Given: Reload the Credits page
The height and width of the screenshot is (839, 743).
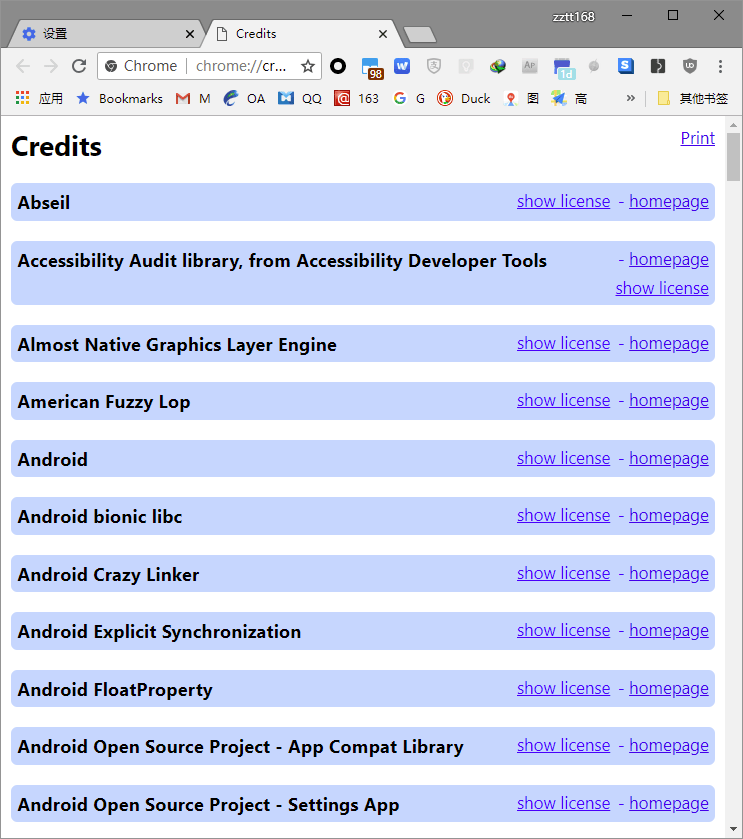Looking at the screenshot, I should coord(79,66).
